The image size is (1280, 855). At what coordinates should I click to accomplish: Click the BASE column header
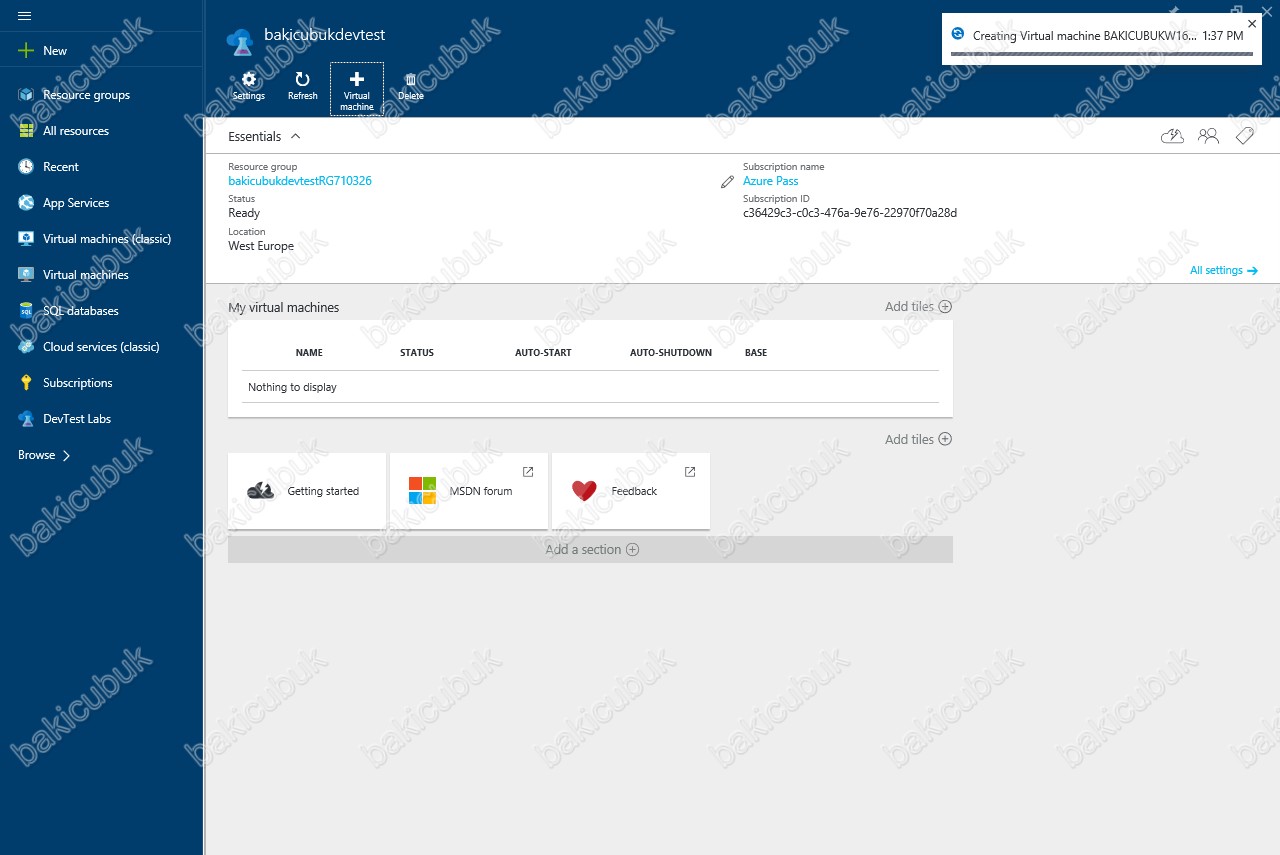click(x=756, y=353)
